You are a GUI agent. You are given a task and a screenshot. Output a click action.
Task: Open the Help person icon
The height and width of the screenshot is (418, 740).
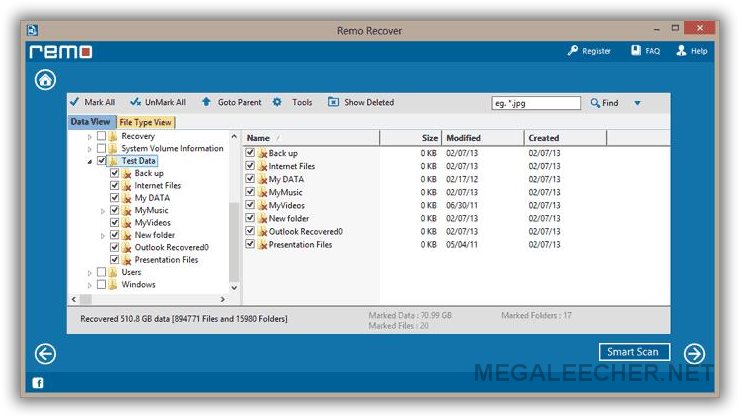[x=681, y=50]
